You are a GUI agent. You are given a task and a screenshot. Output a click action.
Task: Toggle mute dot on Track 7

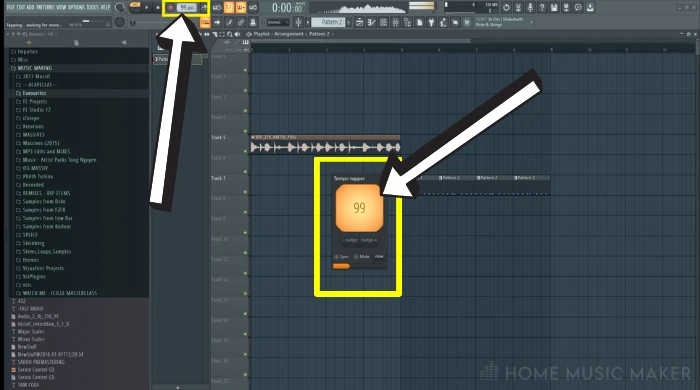click(x=245, y=192)
